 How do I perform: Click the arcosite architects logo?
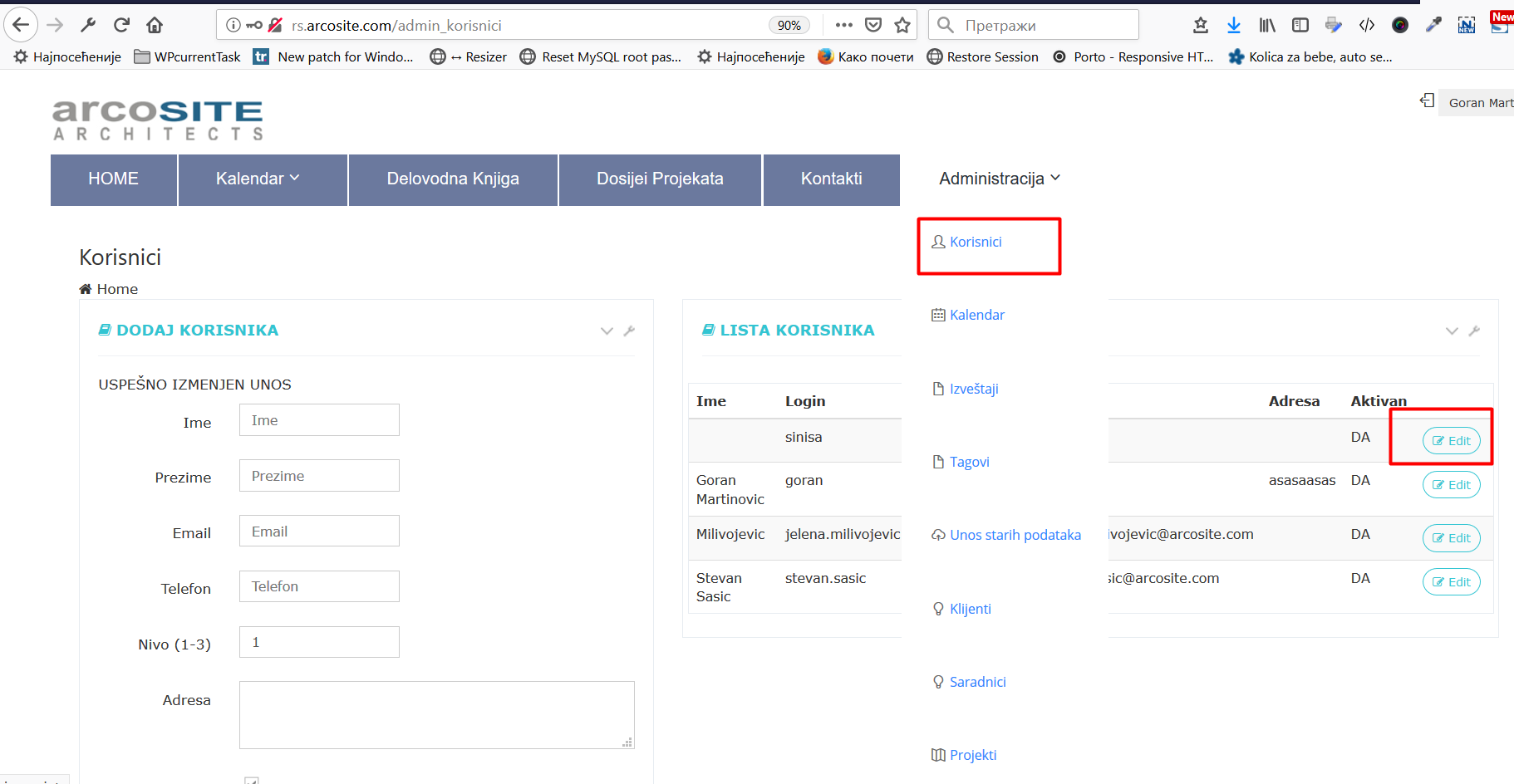(158, 120)
